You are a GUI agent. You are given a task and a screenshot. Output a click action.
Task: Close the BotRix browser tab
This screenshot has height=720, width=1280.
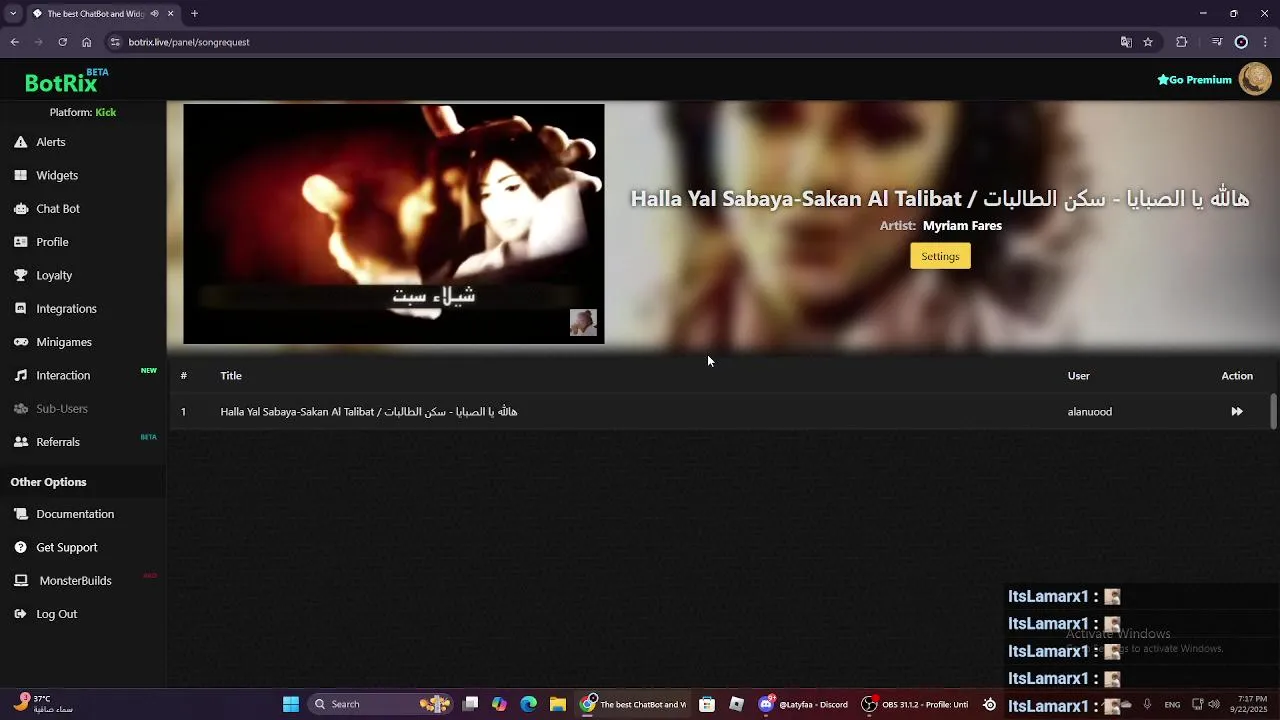171,14
